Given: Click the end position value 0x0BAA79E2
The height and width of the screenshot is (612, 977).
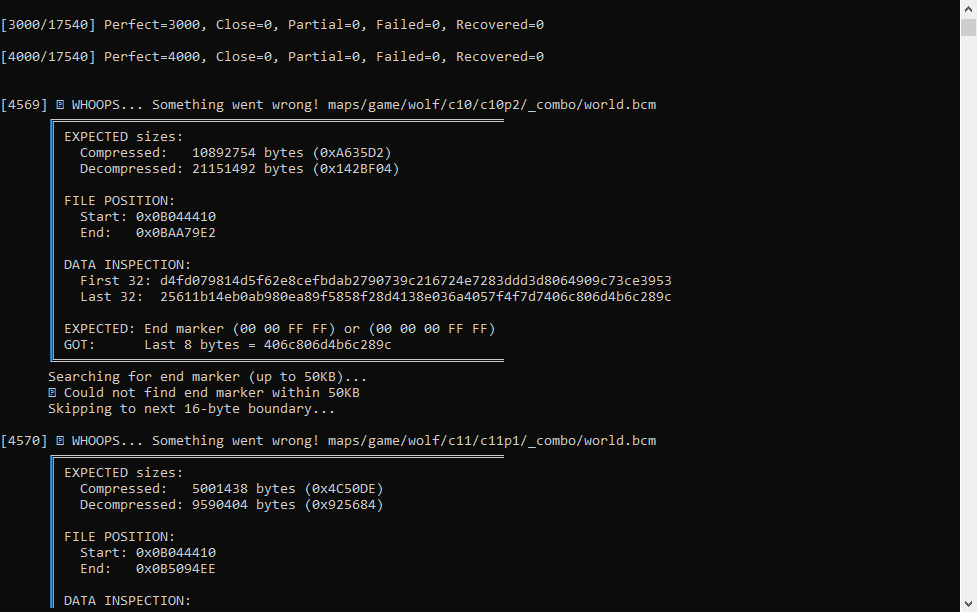Looking at the screenshot, I should pos(175,233).
